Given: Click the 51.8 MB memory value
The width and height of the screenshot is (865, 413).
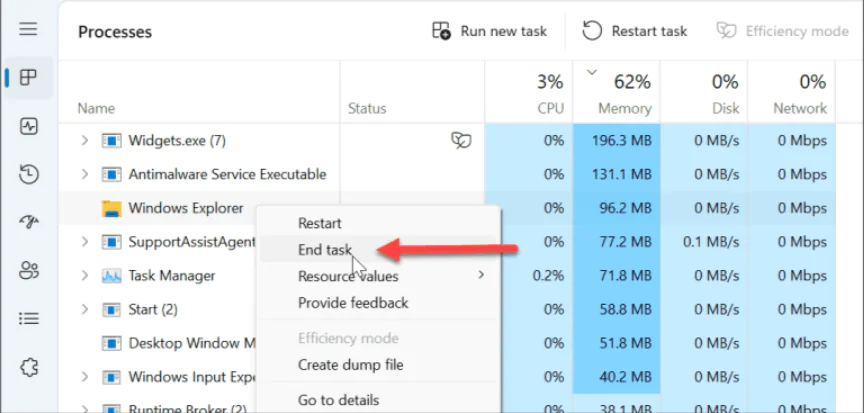Looking at the screenshot, I should click(x=625, y=343).
